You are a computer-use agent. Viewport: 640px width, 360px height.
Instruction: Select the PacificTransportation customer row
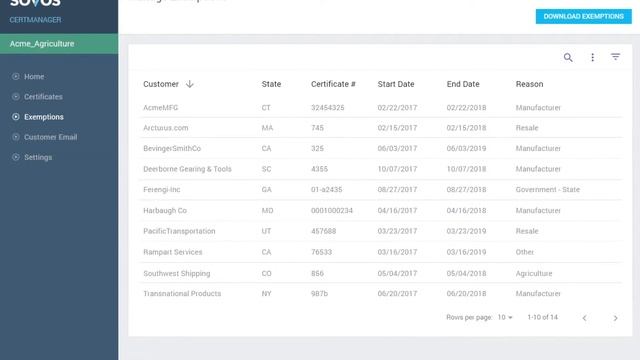[380, 231]
